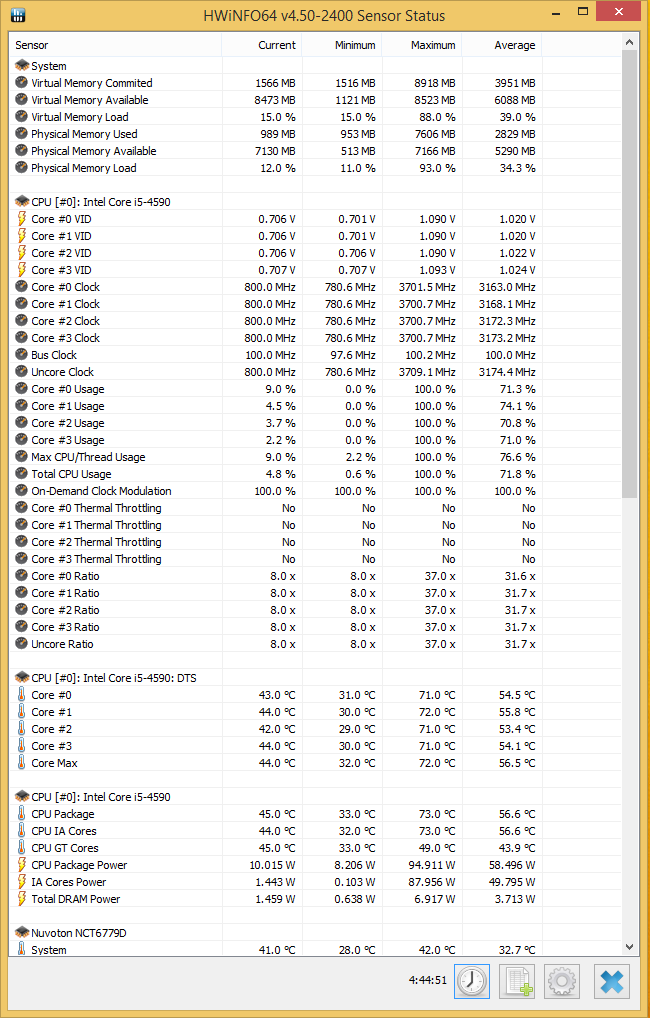Viewport: 650px width, 1018px height.
Task: Click the System group chip icon
Action: (x=21, y=66)
